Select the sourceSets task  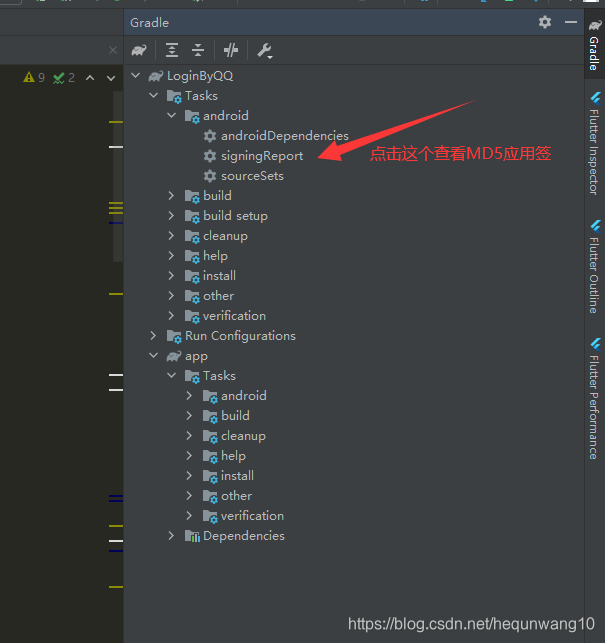point(252,176)
